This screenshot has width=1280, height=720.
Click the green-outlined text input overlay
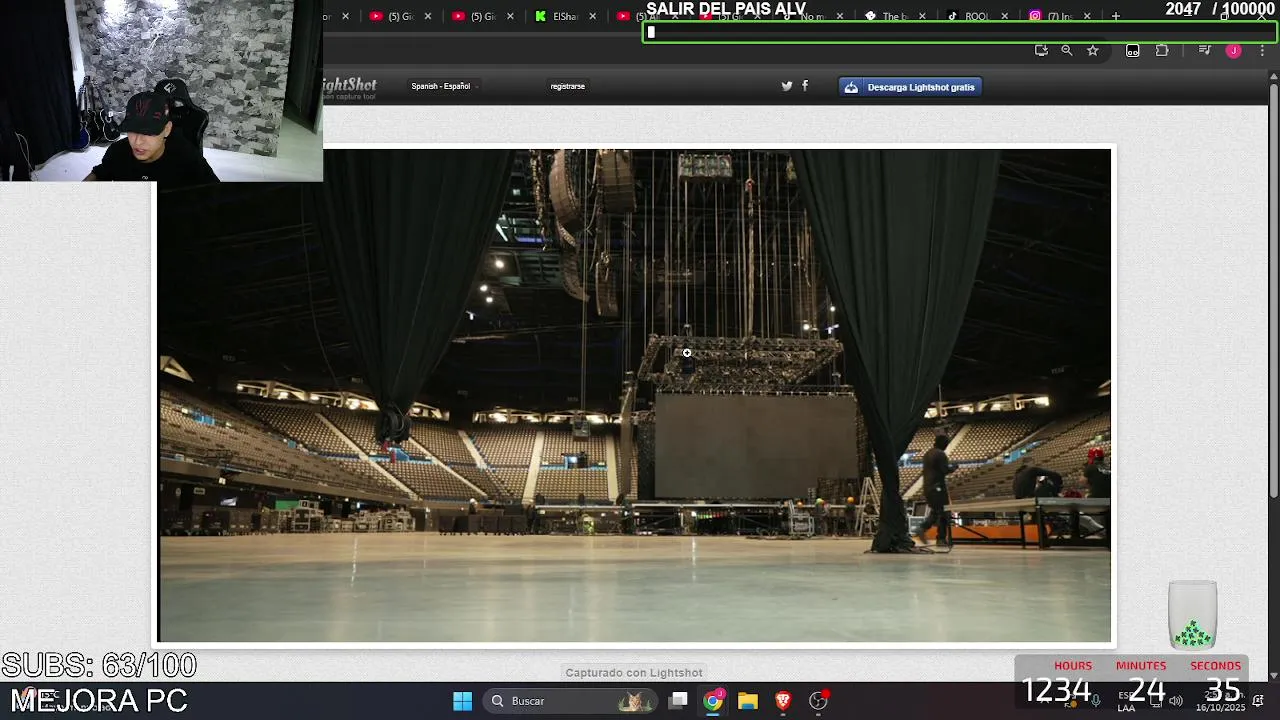(x=958, y=32)
